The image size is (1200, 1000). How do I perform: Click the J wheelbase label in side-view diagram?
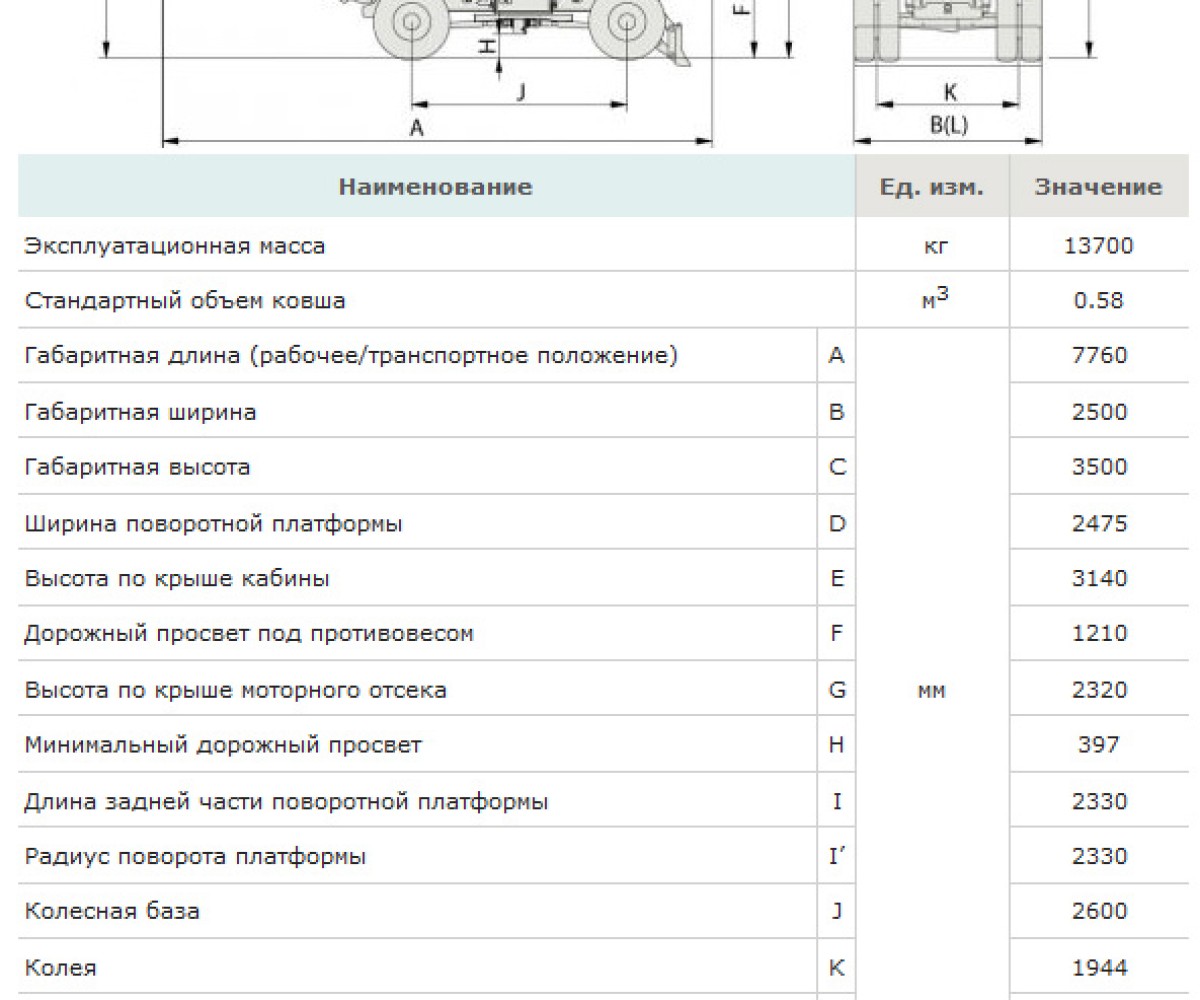521,93
